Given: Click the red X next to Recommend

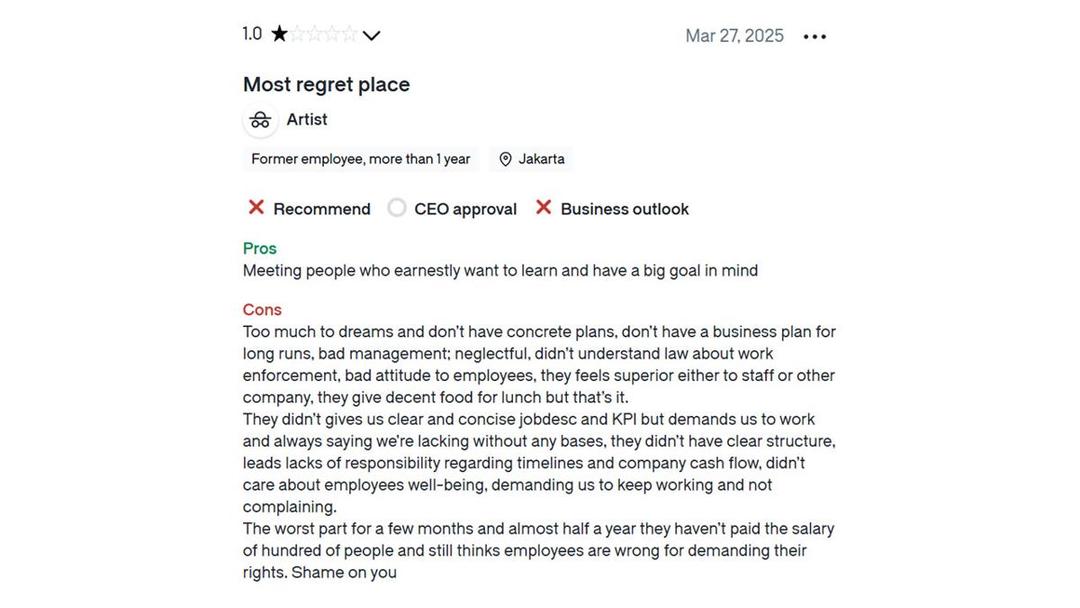Looking at the screenshot, I should click(x=256, y=207).
